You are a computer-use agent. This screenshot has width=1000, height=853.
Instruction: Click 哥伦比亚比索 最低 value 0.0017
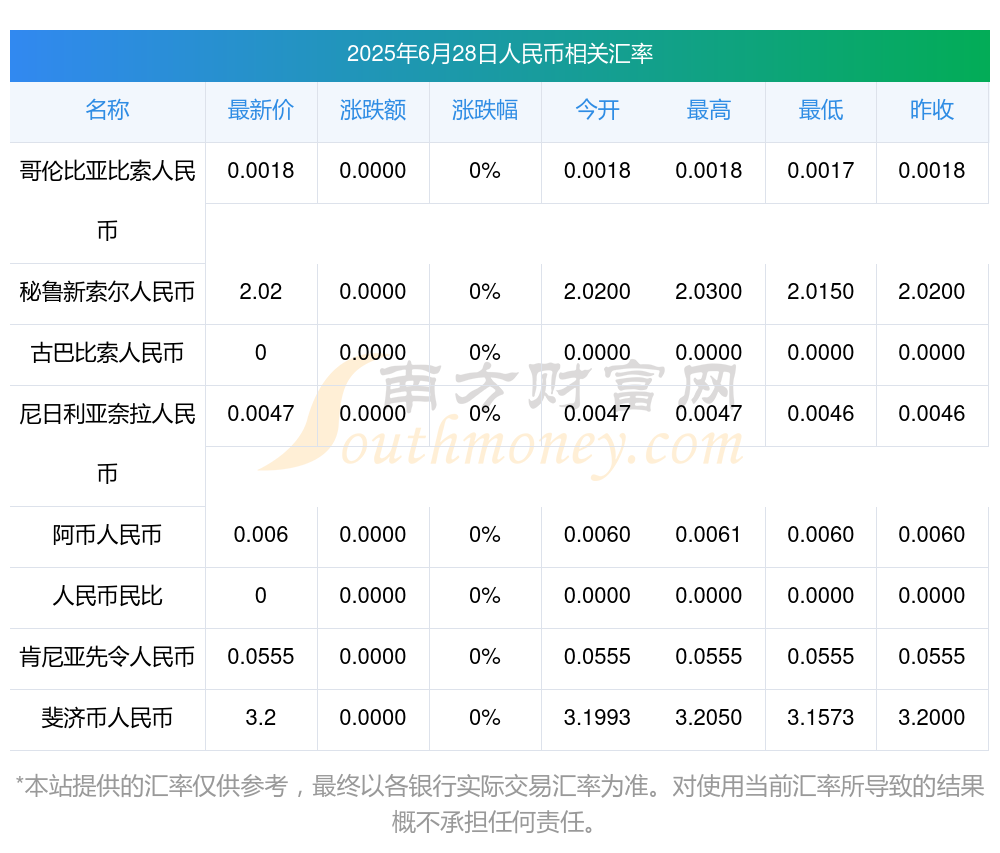tap(820, 171)
